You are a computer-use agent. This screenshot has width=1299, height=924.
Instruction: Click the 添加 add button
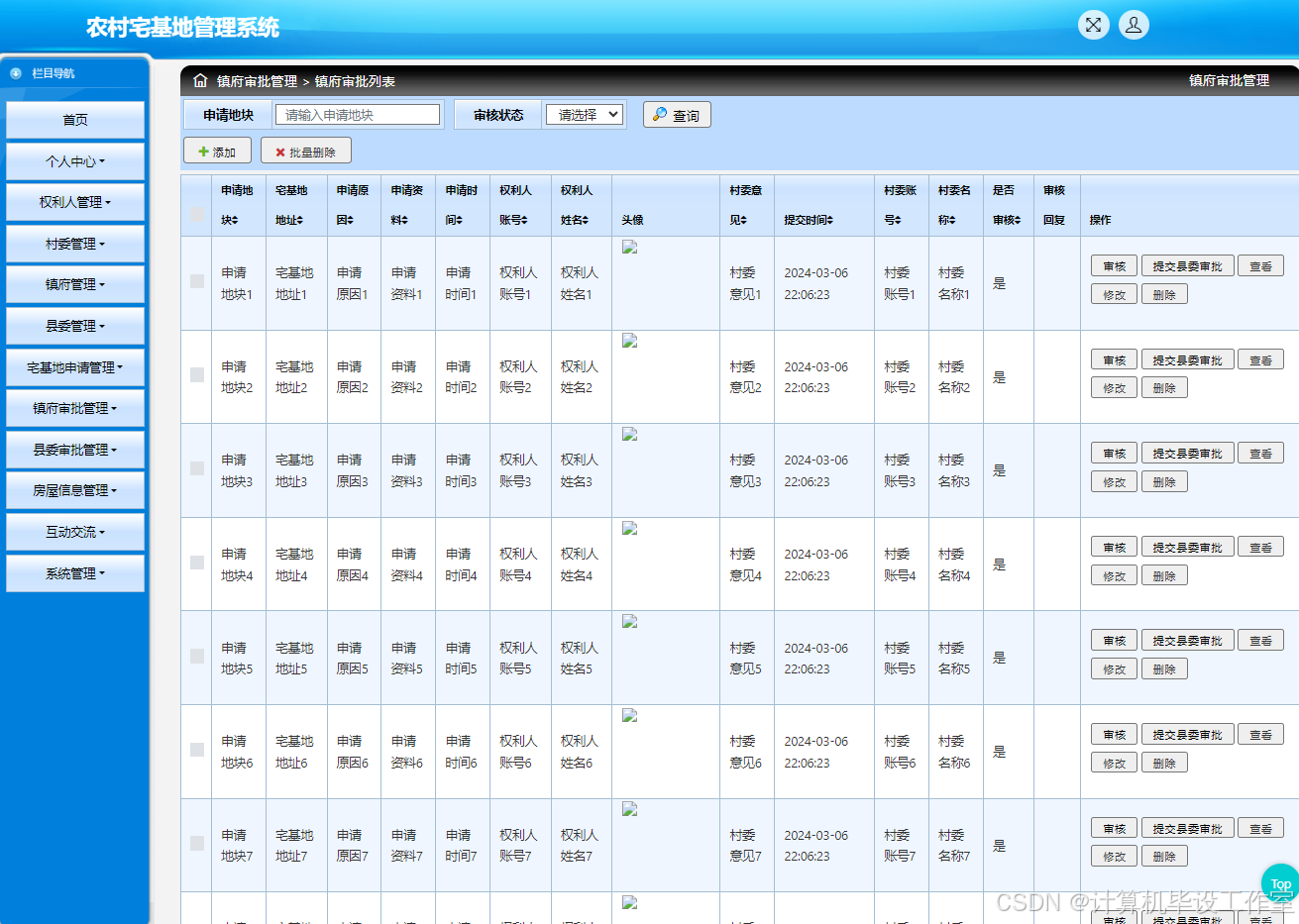click(x=217, y=152)
